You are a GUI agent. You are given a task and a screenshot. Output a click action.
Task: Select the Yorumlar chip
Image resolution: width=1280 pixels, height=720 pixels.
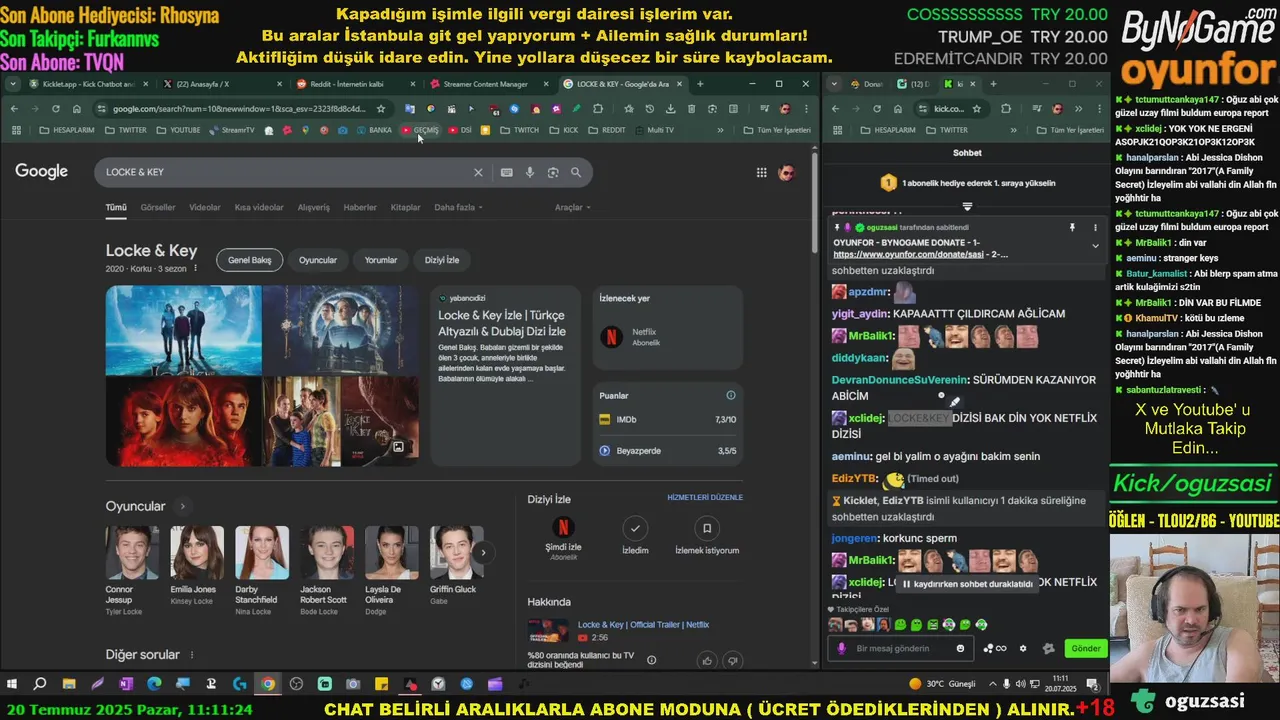381,260
